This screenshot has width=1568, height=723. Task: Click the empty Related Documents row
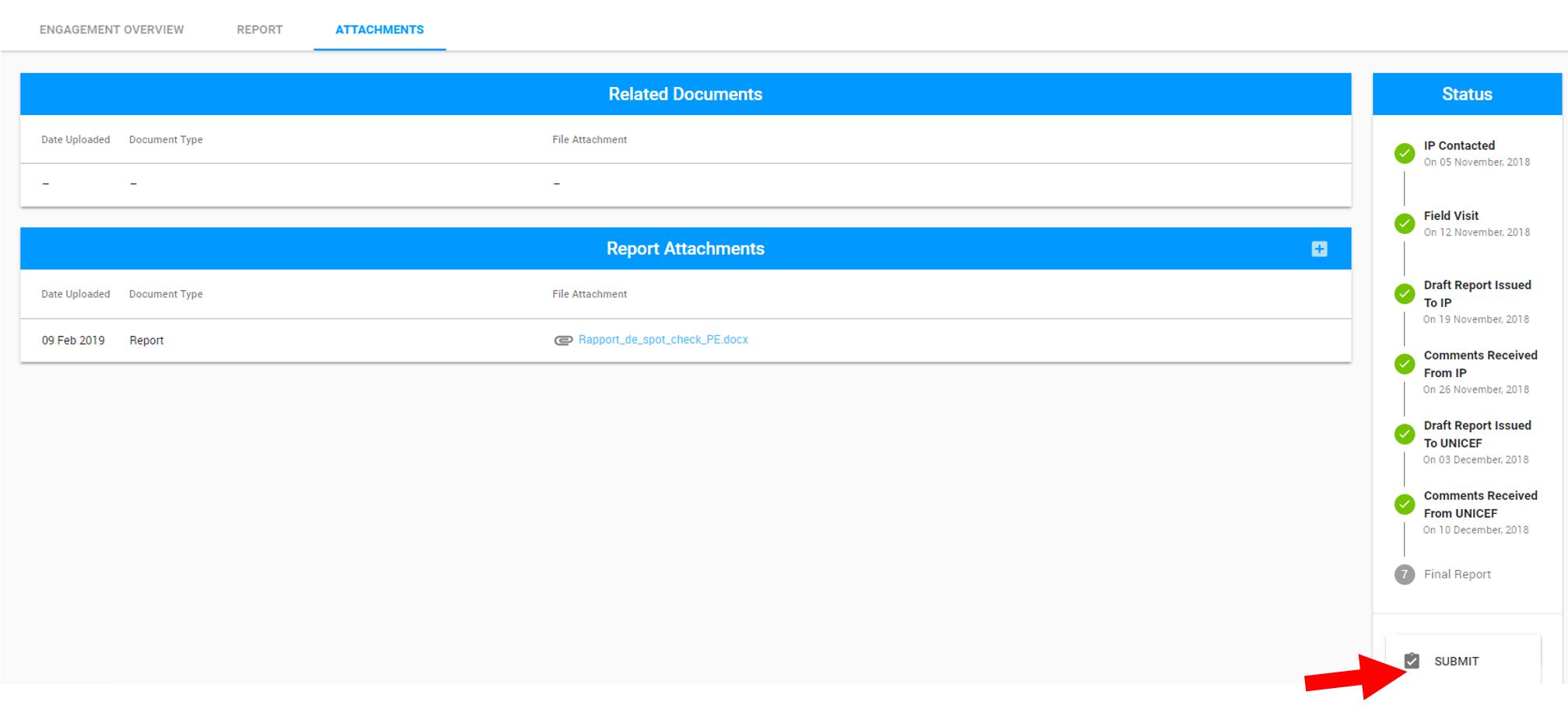coord(311,183)
